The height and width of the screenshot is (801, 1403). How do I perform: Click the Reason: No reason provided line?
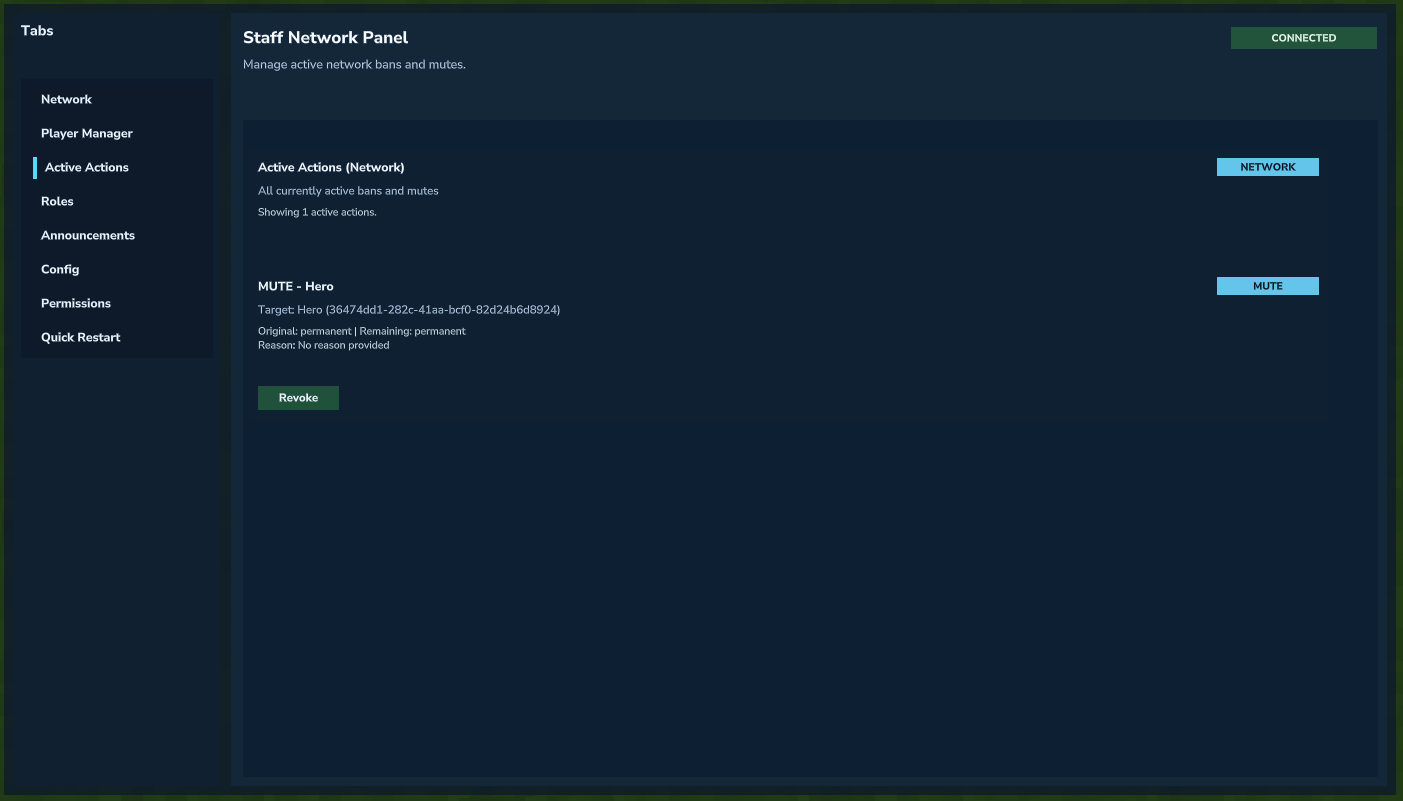324,345
